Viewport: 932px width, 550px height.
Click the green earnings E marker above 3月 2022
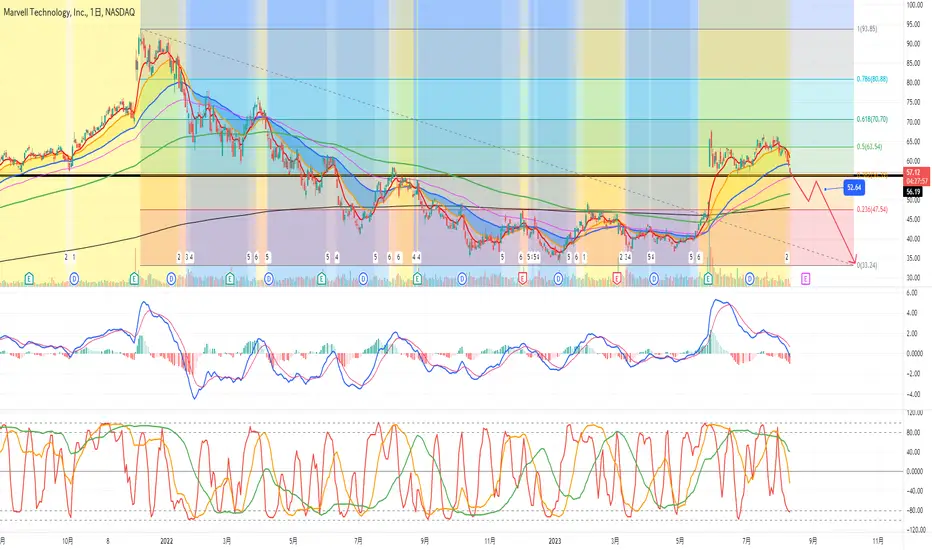[x=230, y=278]
